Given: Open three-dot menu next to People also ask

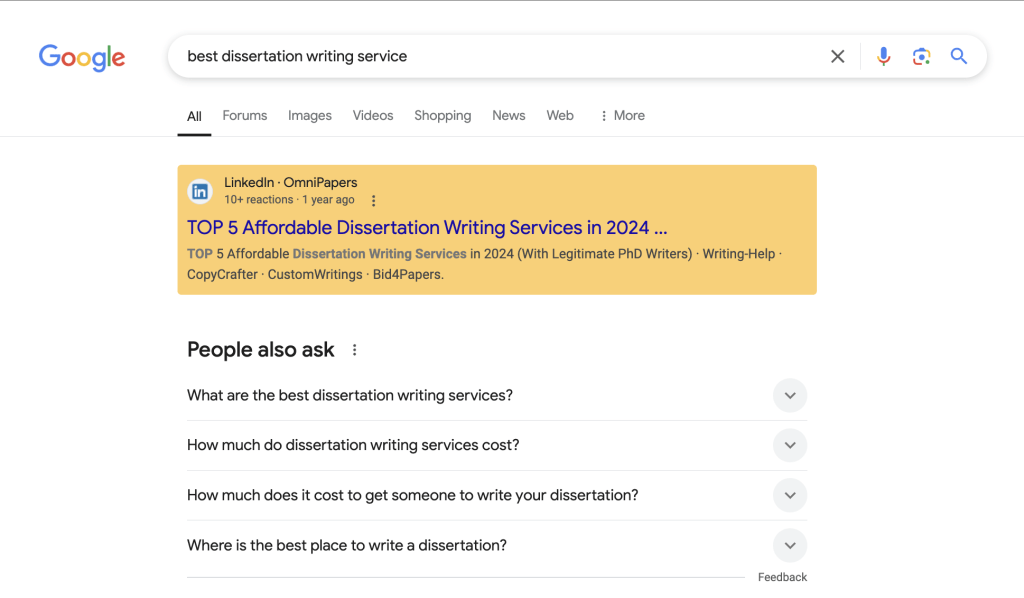Looking at the screenshot, I should click(x=355, y=350).
